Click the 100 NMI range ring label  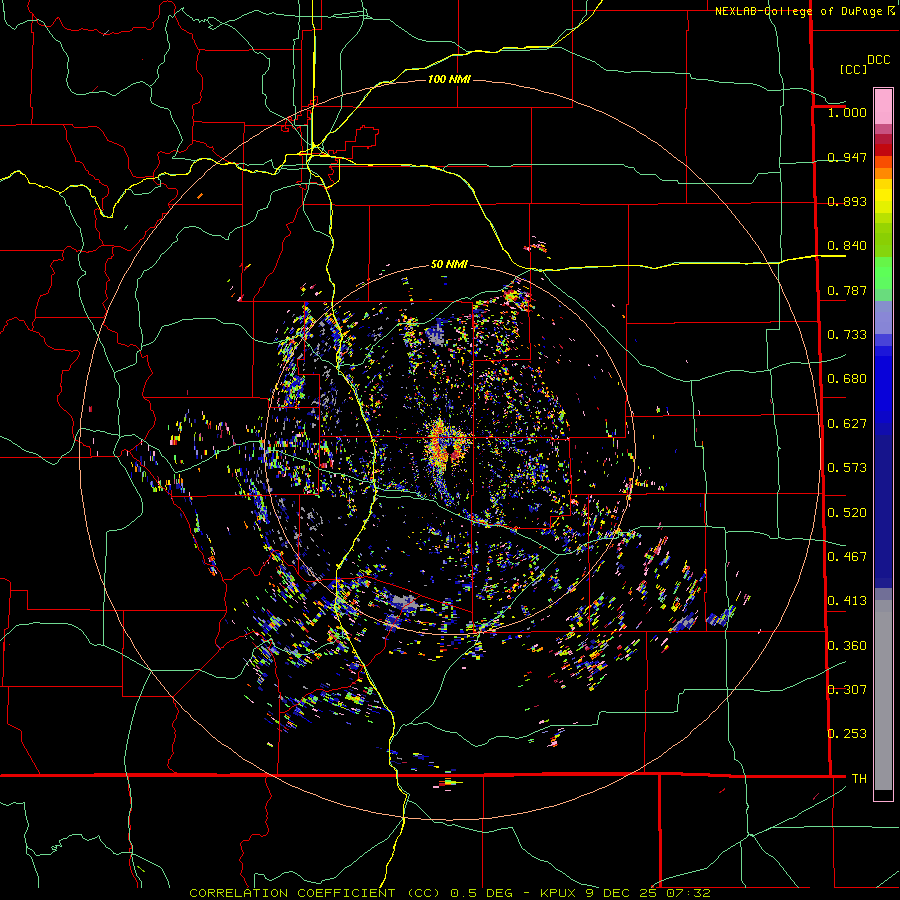tap(449, 79)
